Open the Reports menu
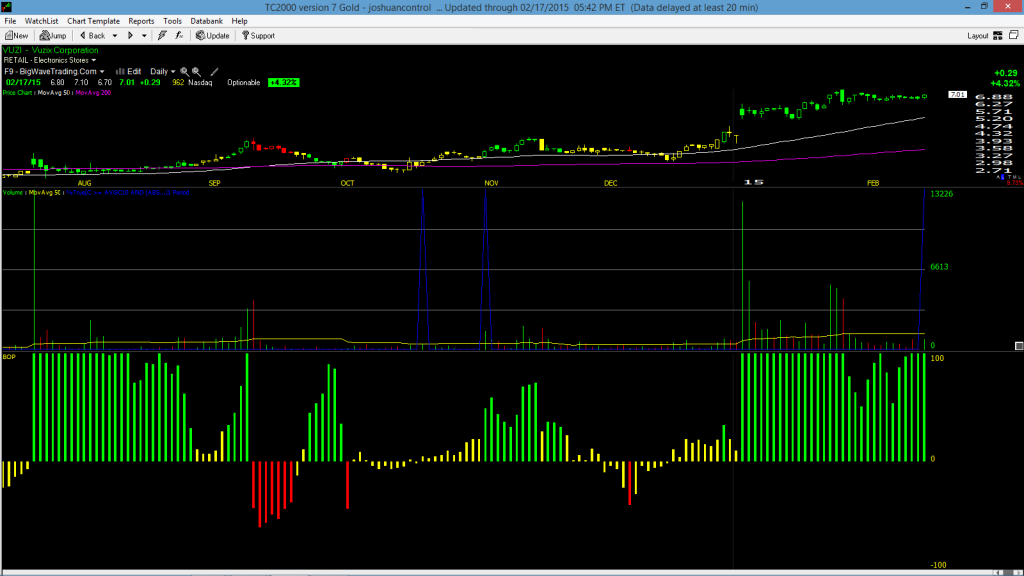Viewport: 1024px width, 576px height. 141,21
